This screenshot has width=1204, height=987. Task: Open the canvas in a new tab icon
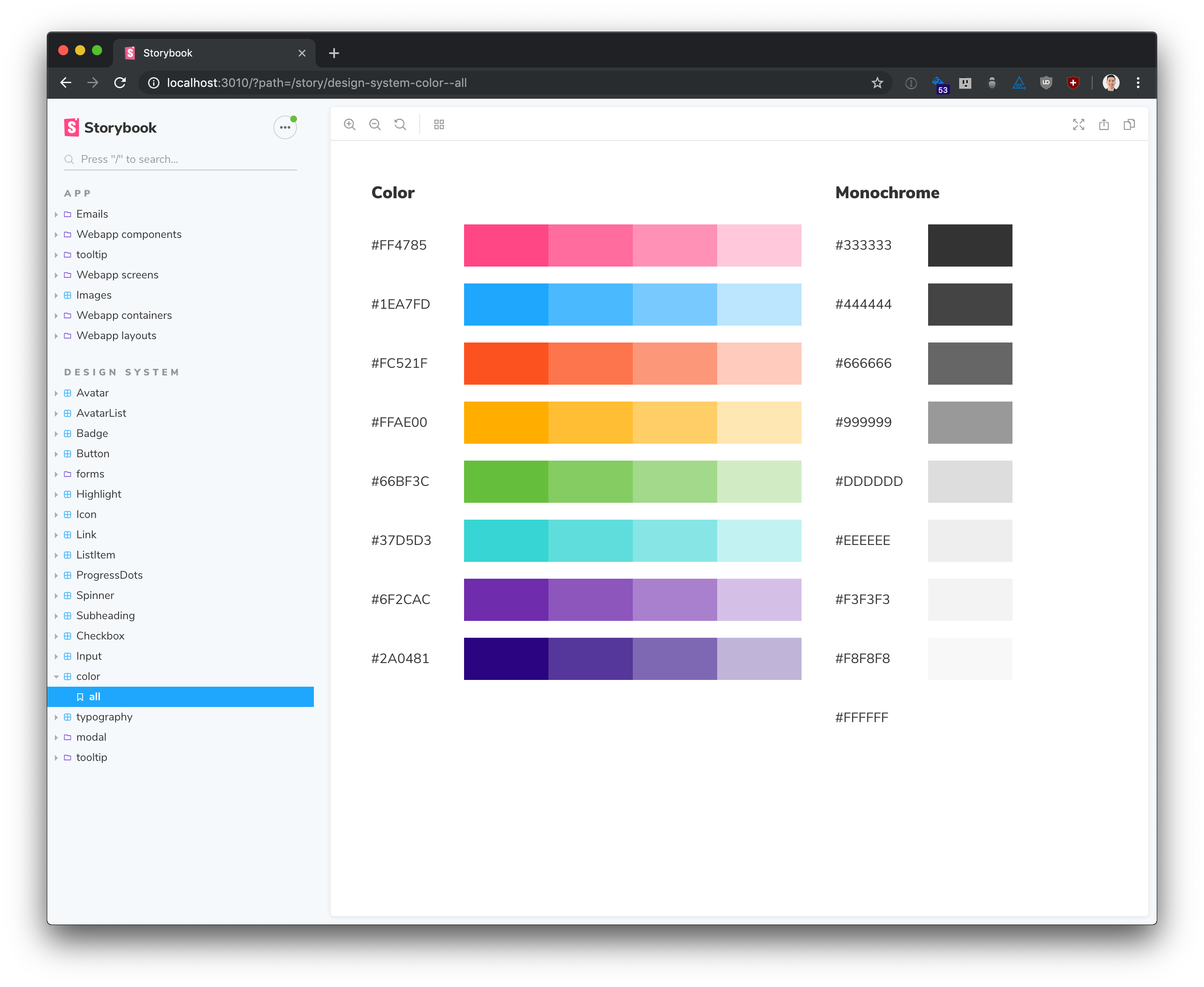pos(1104,124)
